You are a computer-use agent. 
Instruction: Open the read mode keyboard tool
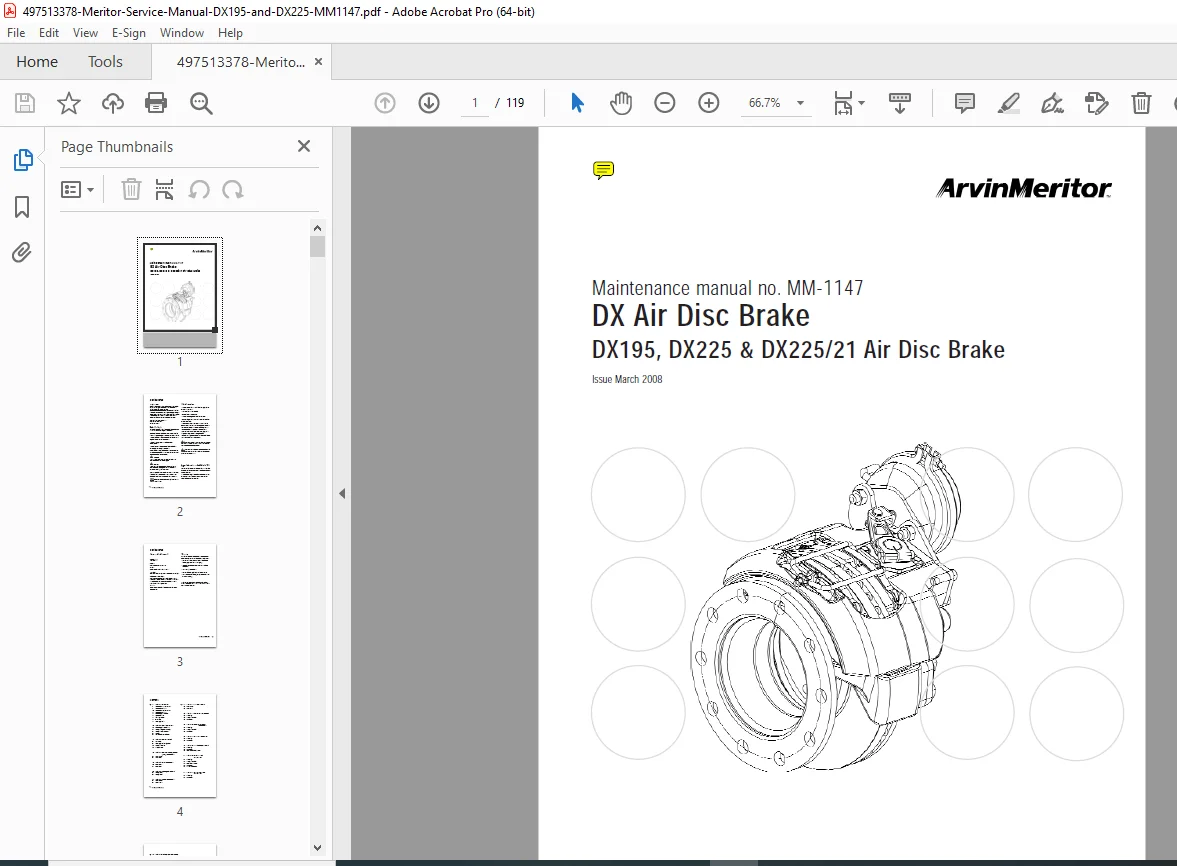pos(899,103)
